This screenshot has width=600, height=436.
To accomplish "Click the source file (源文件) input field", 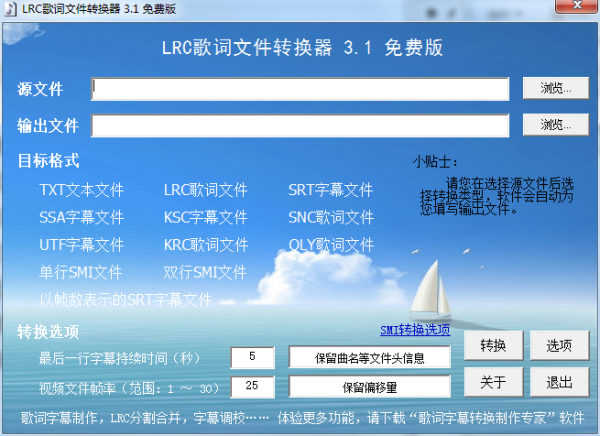I will [x=300, y=89].
